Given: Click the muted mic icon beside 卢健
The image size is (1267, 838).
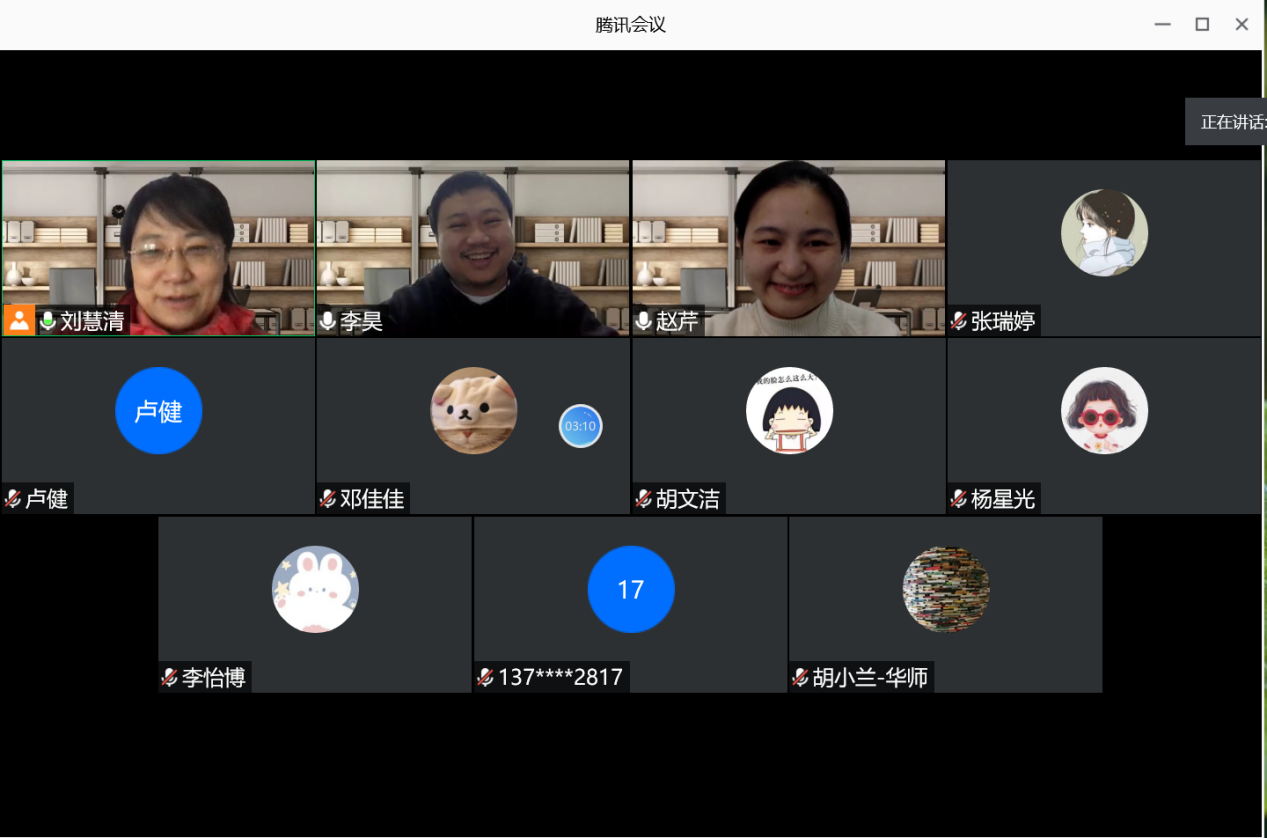Looking at the screenshot, I should click(13, 498).
